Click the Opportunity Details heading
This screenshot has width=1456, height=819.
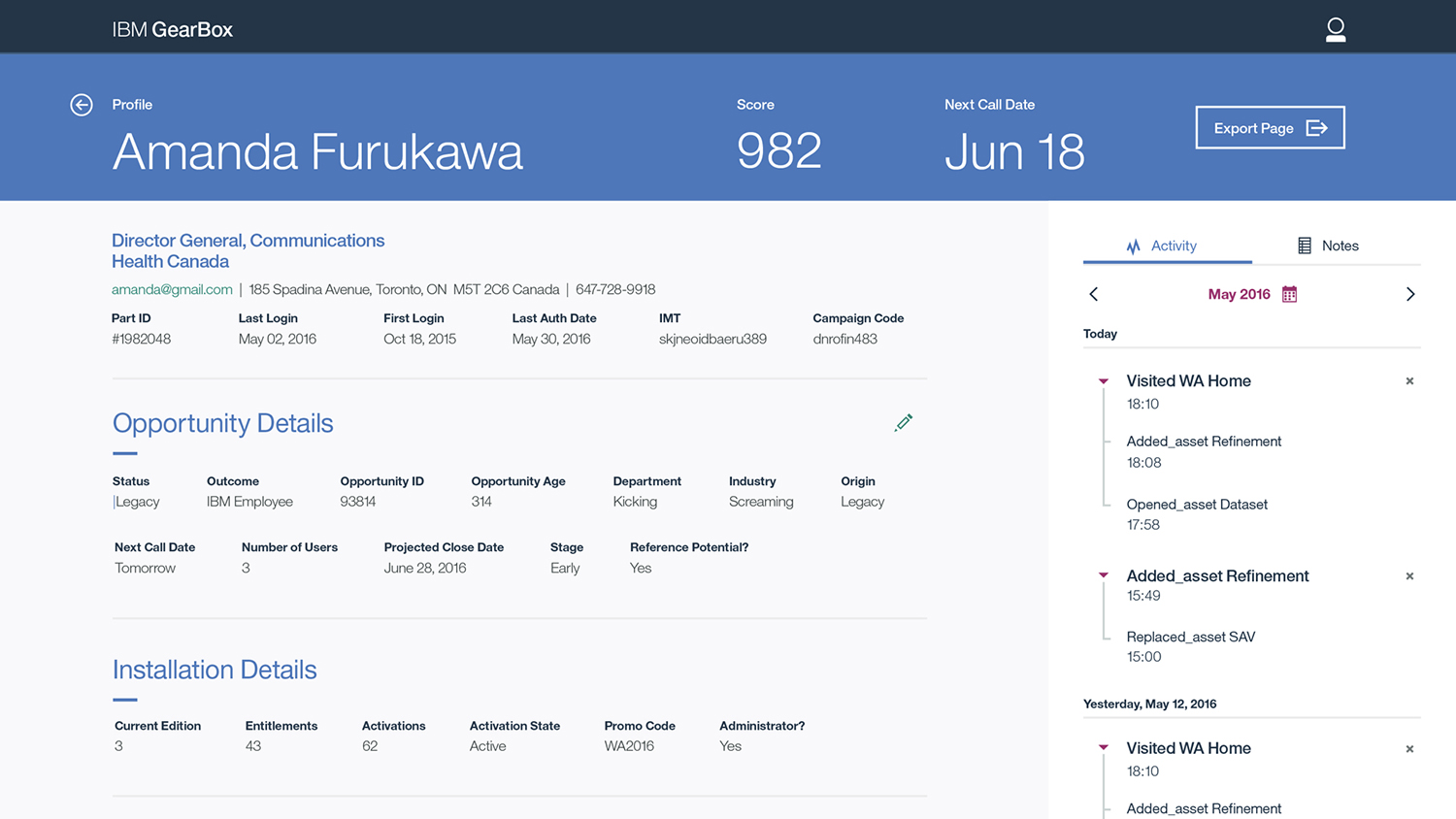pyautogui.click(x=222, y=423)
